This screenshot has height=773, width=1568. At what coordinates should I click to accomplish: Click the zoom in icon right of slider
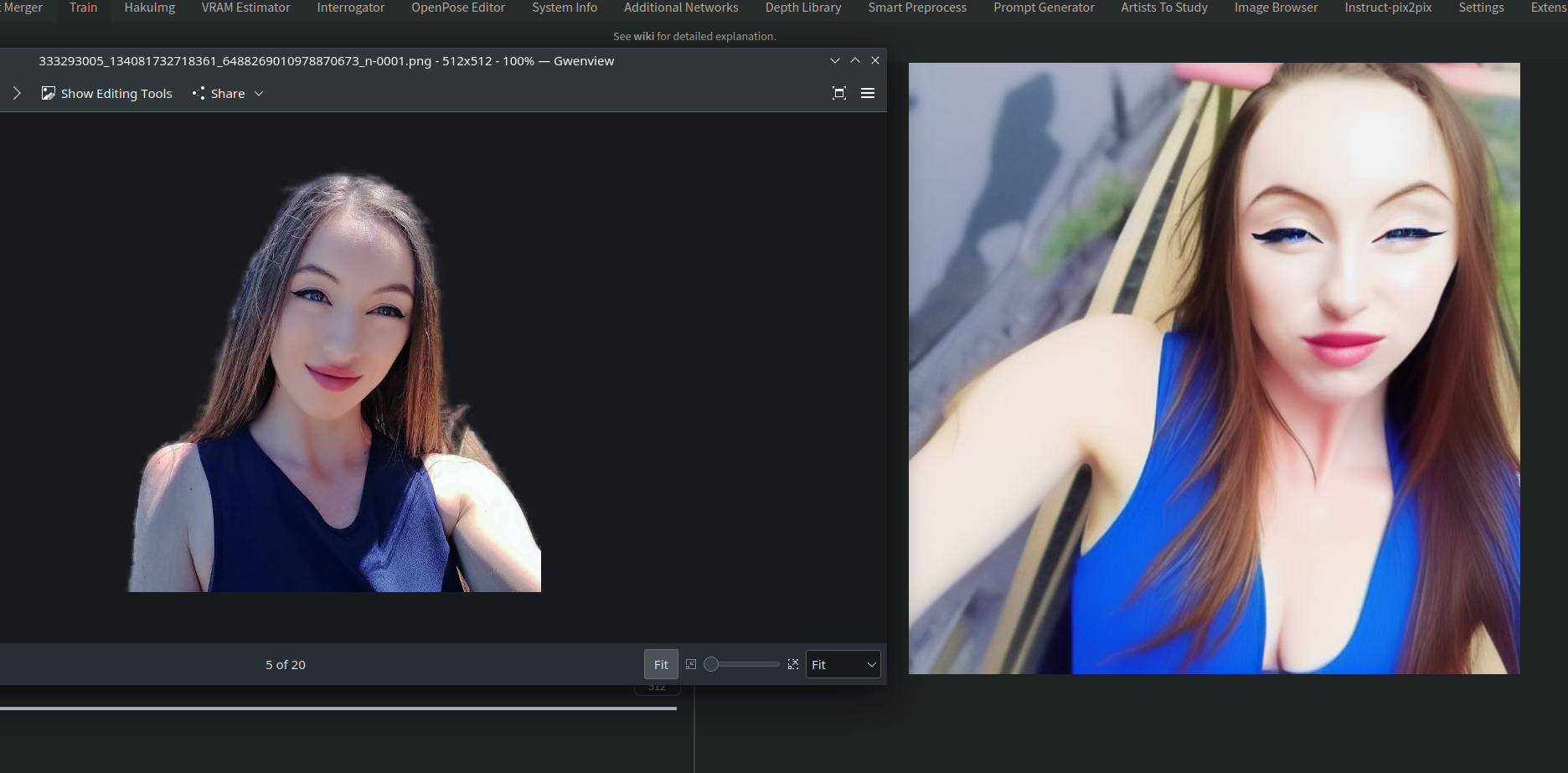(793, 664)
